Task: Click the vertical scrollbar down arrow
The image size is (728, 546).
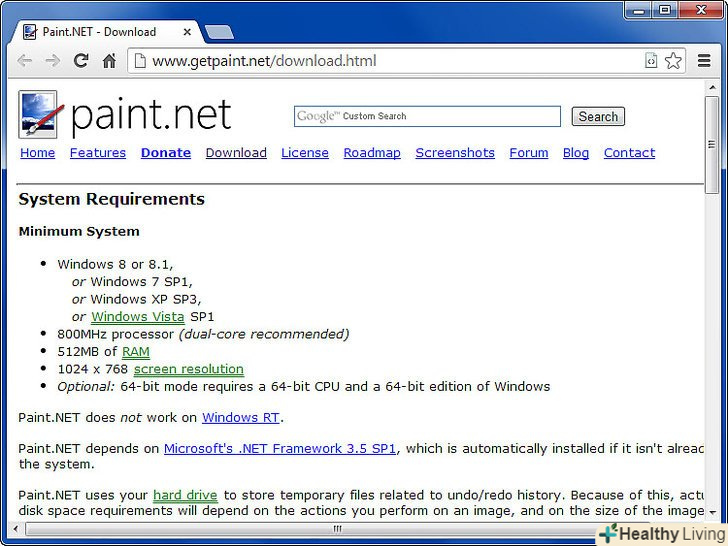Action: click(x=712, y=512)
